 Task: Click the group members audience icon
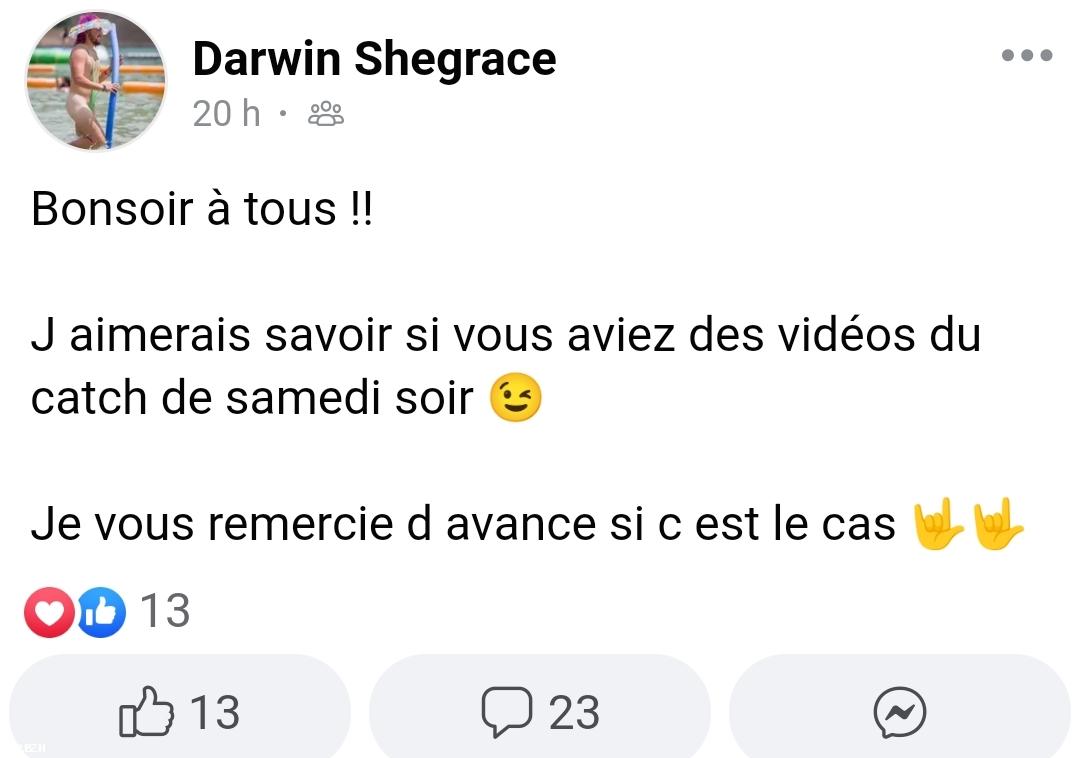[326, 114]
